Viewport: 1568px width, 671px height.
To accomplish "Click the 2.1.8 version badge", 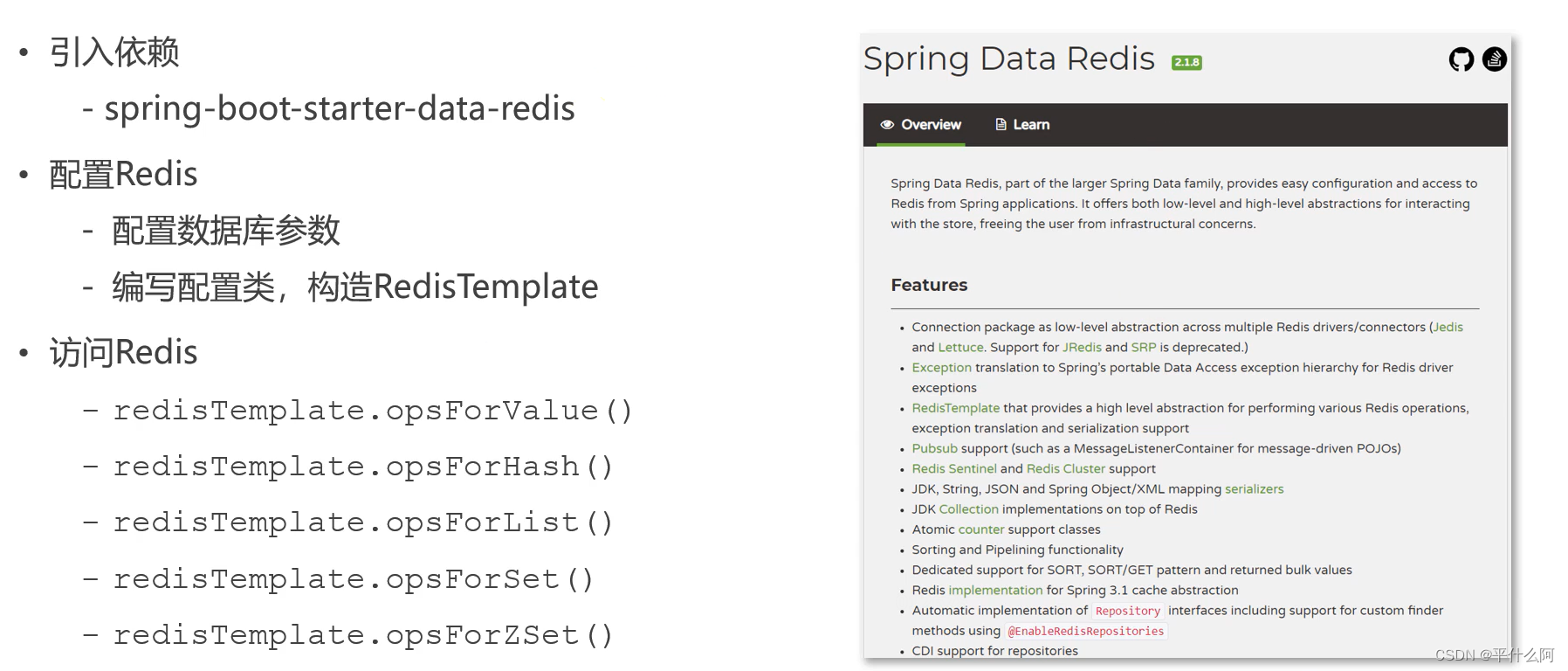I will 1186,62.
